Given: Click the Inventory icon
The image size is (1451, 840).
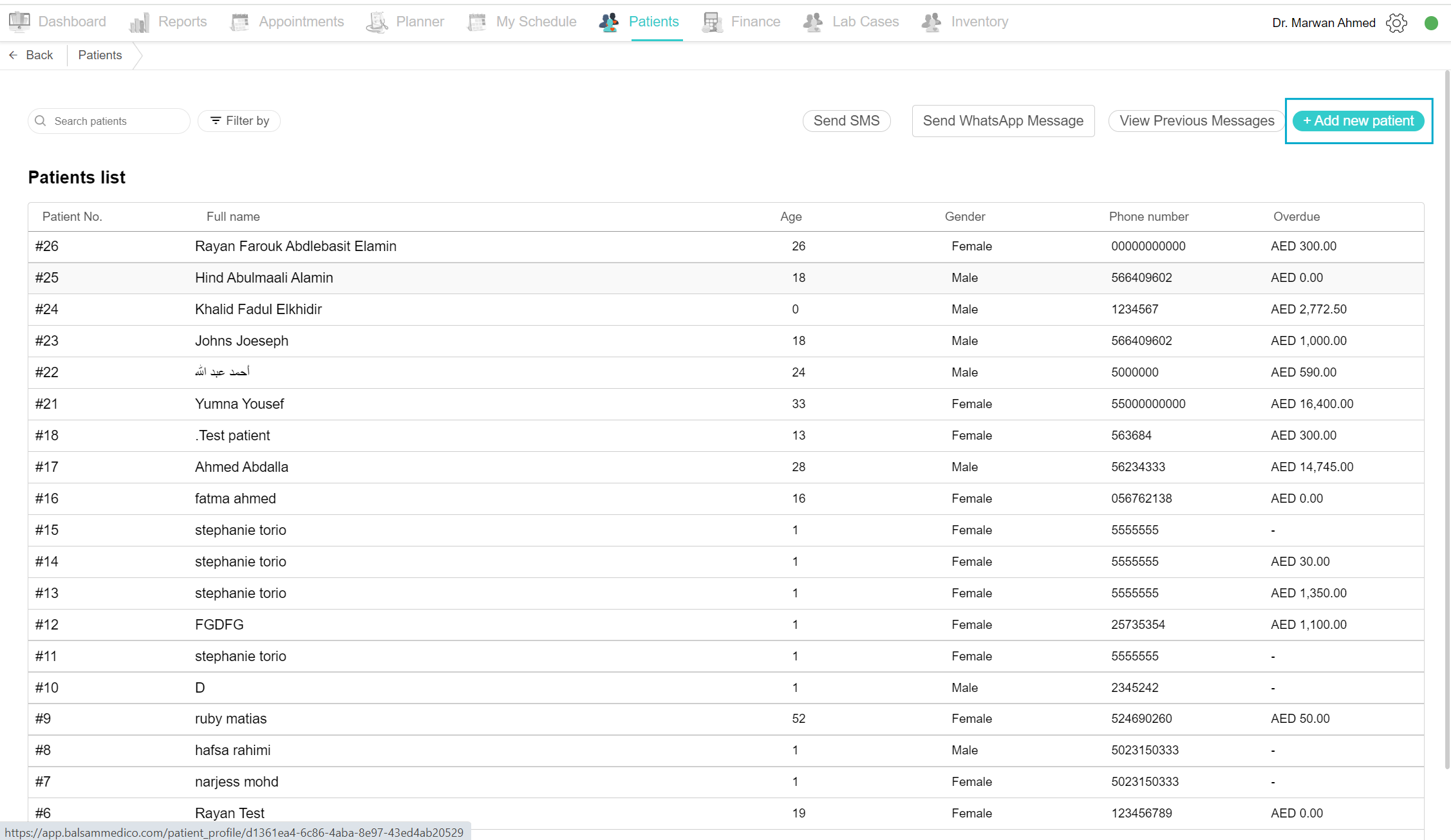Looking at the screenshot, I should (931, 23).
